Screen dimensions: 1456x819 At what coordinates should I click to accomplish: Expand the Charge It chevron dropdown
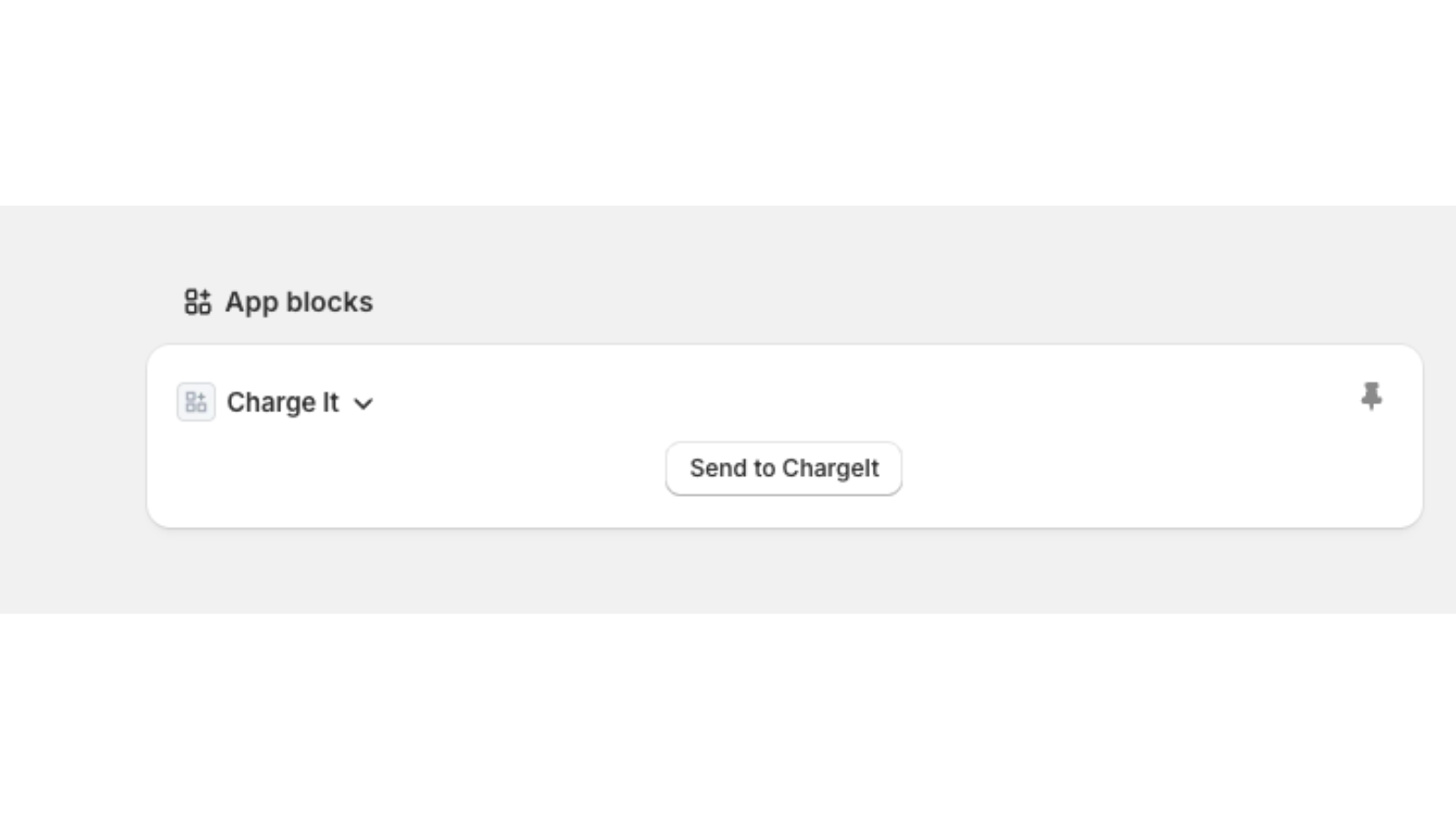(363, 403)
